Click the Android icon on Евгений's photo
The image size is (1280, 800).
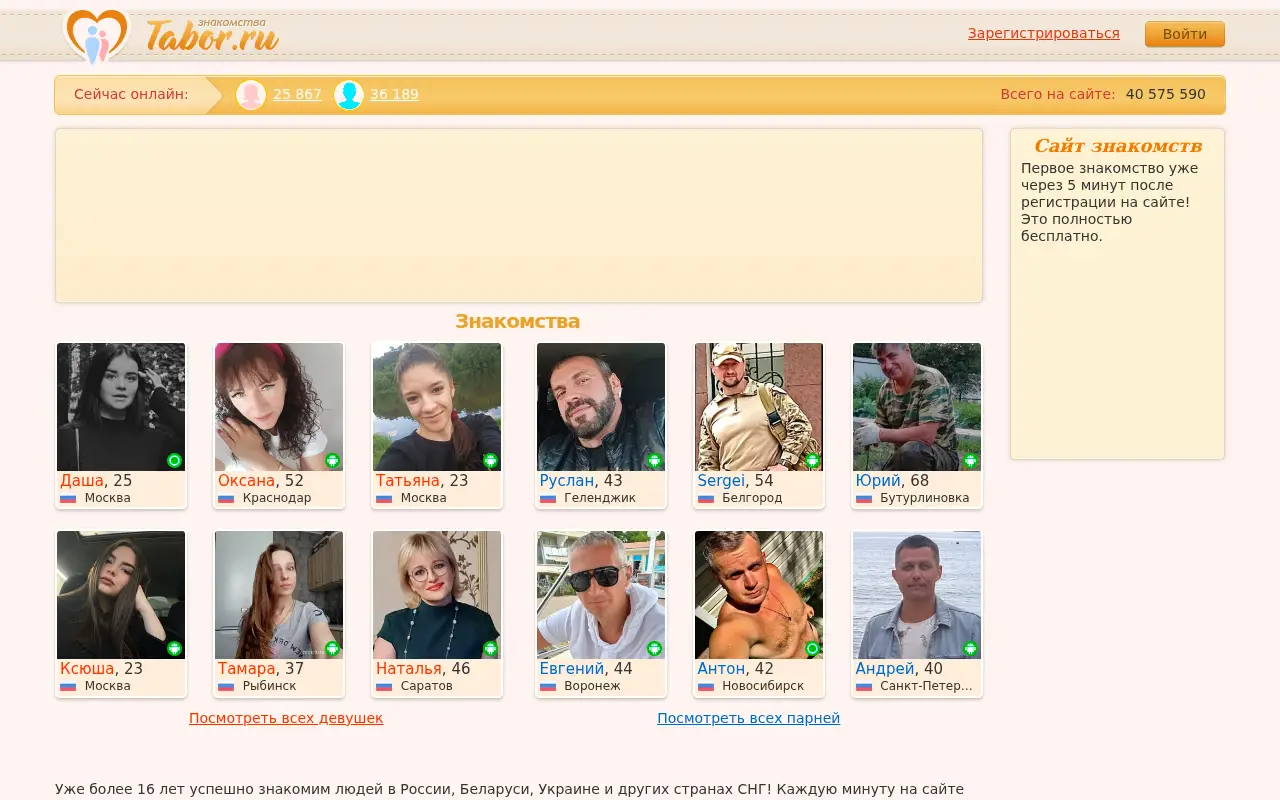[x=654, y=648]
